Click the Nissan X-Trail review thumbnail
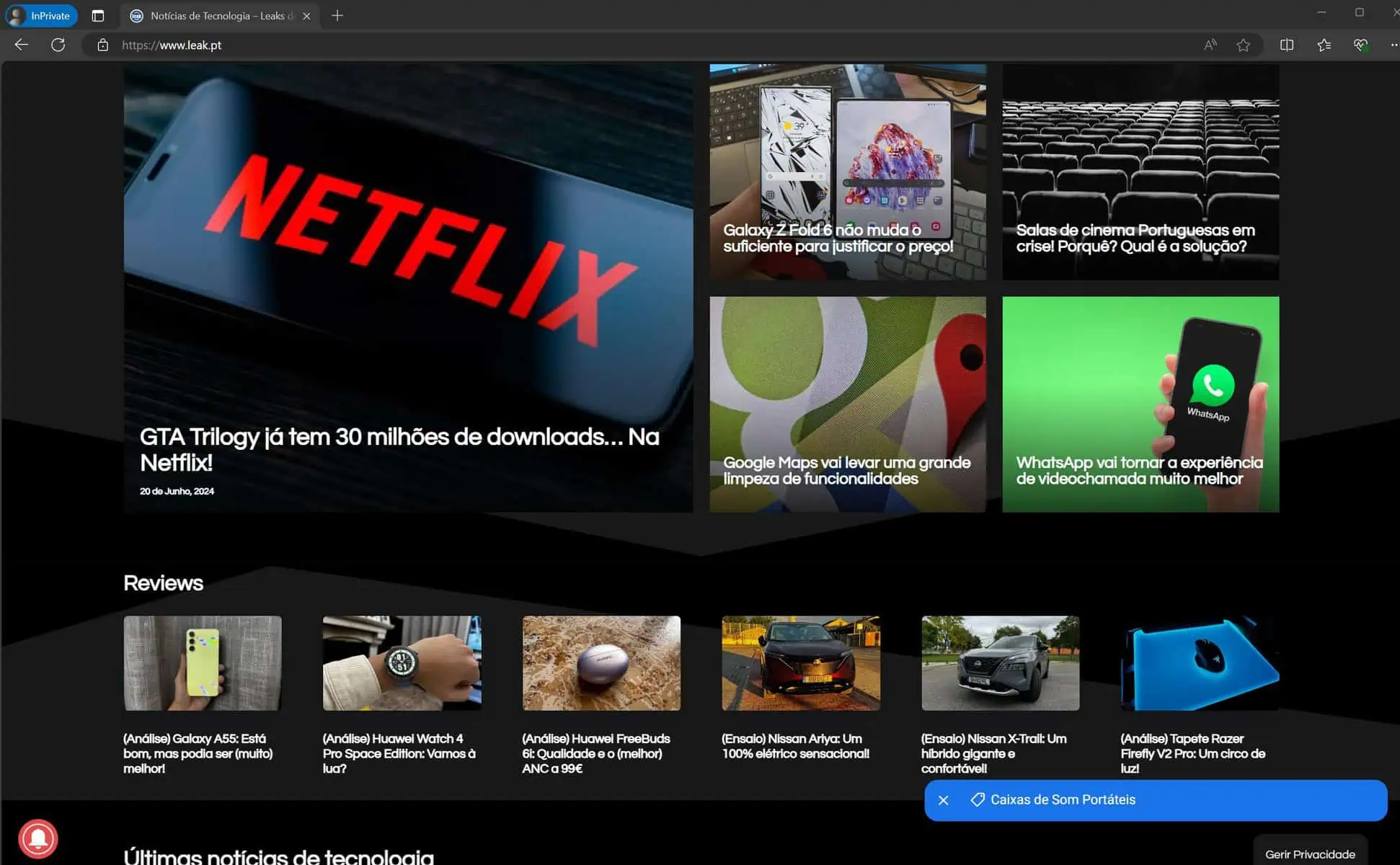1400x865 pixels. click(x=1001, y=663)
